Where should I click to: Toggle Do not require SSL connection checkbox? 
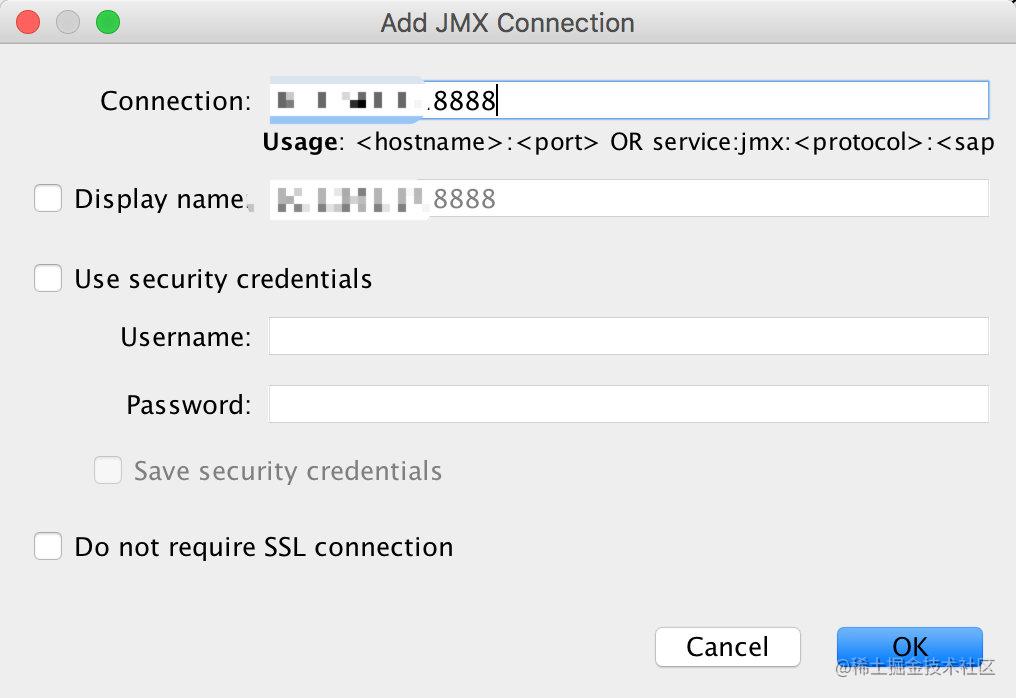[x=48, y=546]
